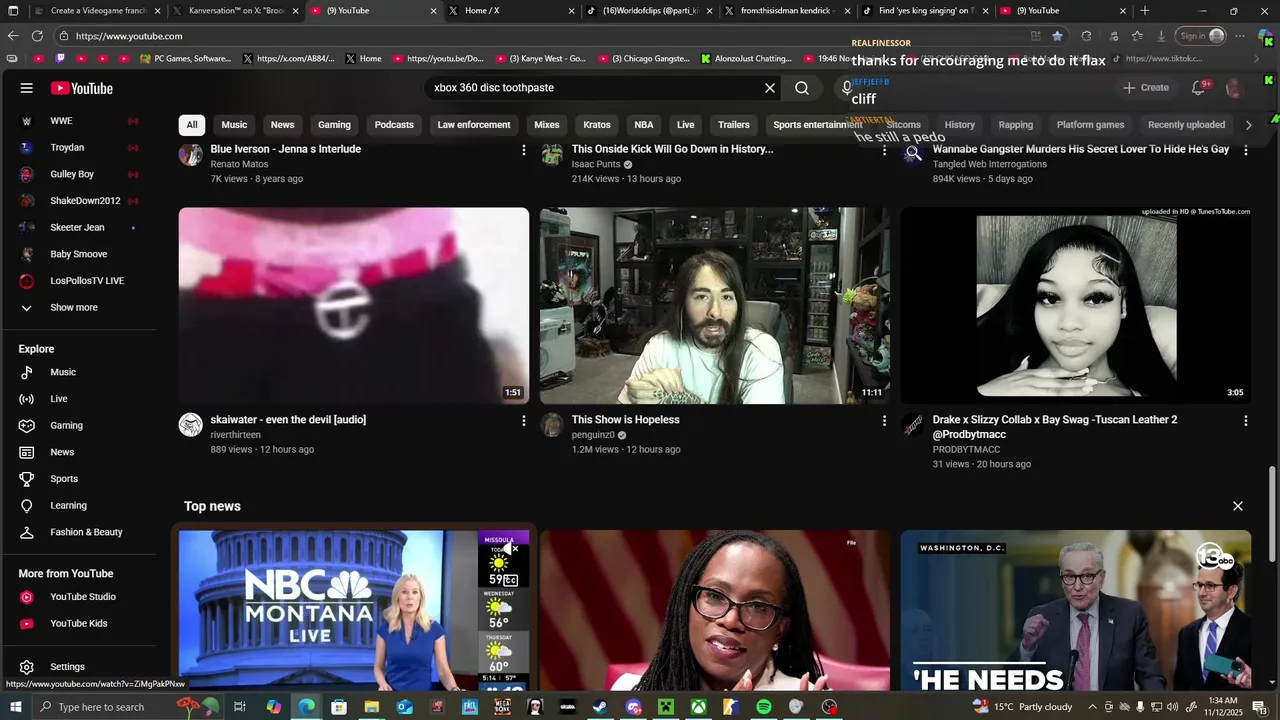Open File Explorer from the taskbar
This screenshot has height=720, width=1280.
[x=371, y=707]
